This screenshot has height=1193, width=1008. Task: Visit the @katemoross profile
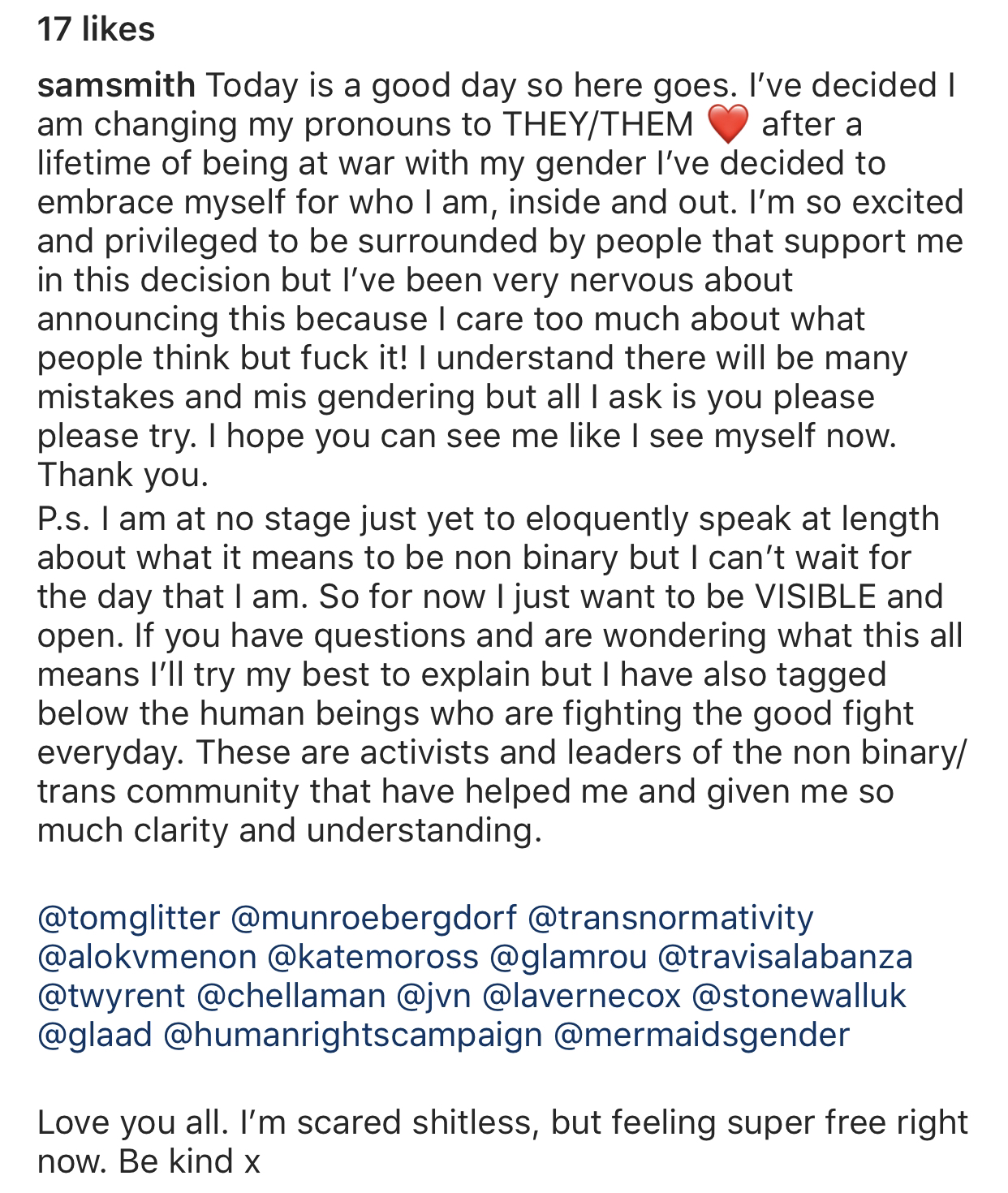373,957
